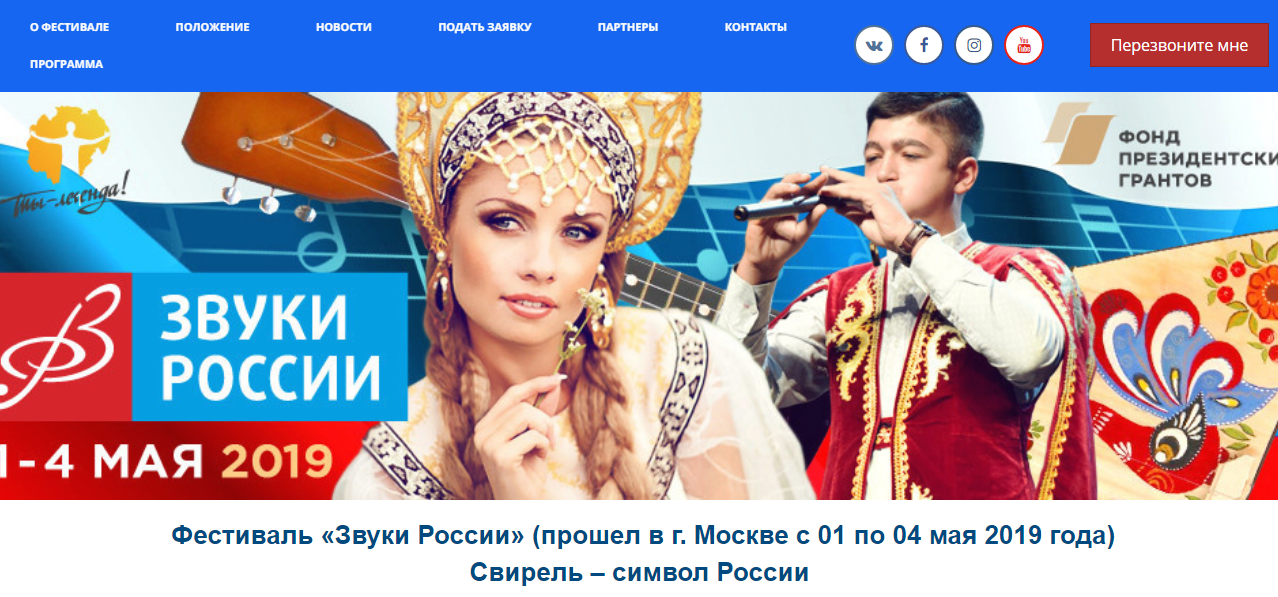The image size is (1278, 597).
Task: Click the «Свирель – символ России» heading
Action: [639, 573]
